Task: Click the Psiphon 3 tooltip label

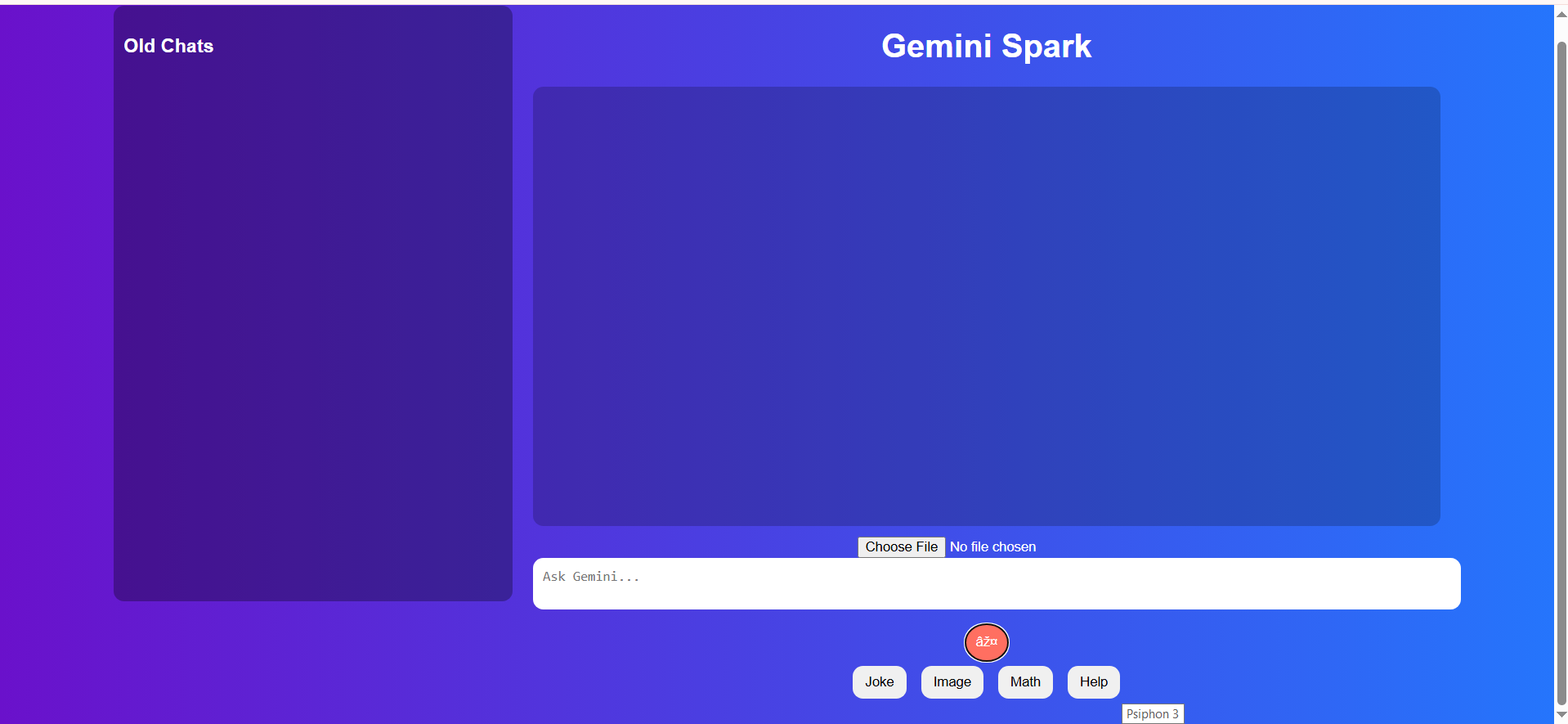Action: coord(1152,714)
